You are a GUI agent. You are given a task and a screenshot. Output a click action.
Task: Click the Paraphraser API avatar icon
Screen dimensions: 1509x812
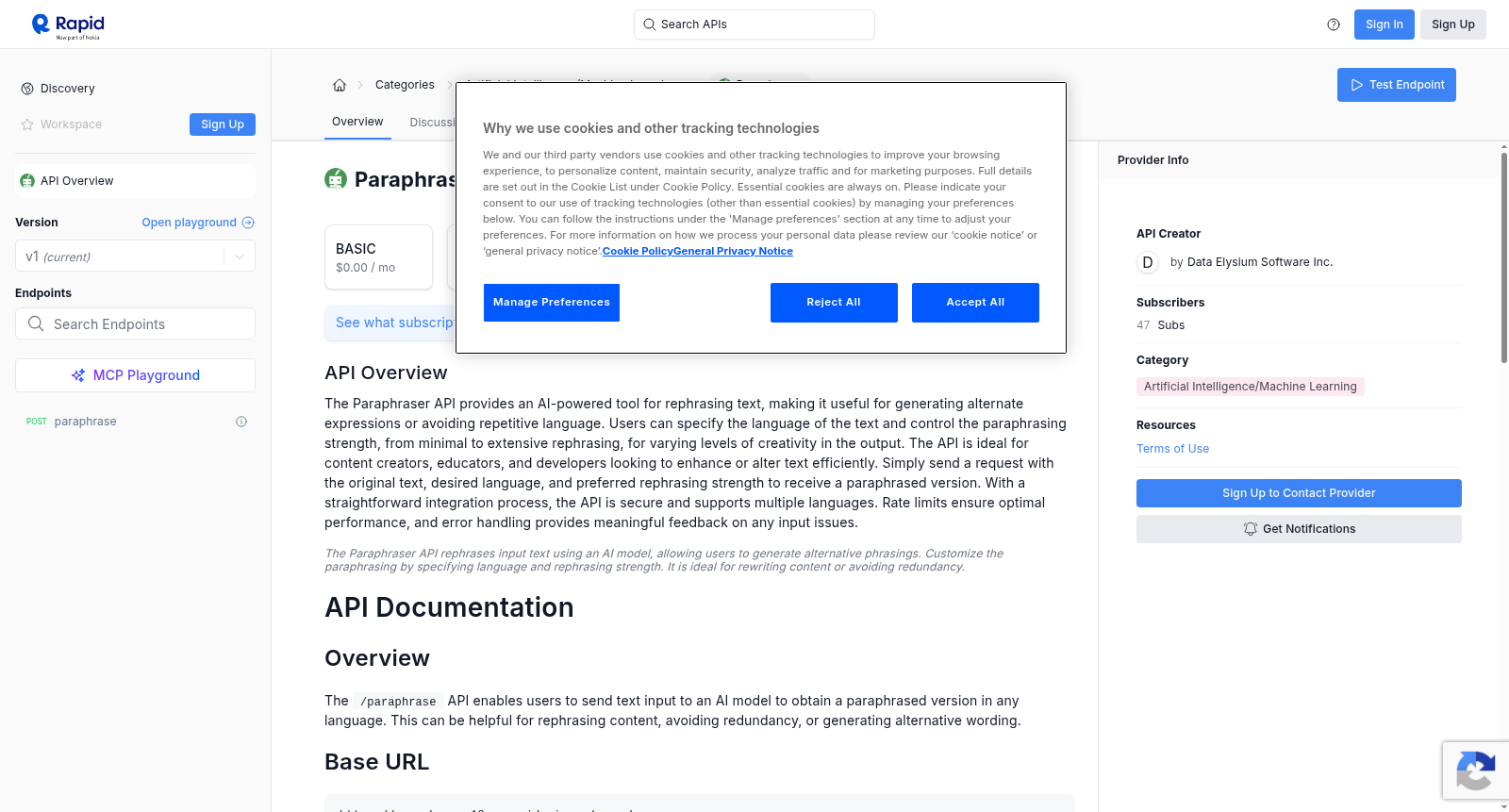[336, 178]
